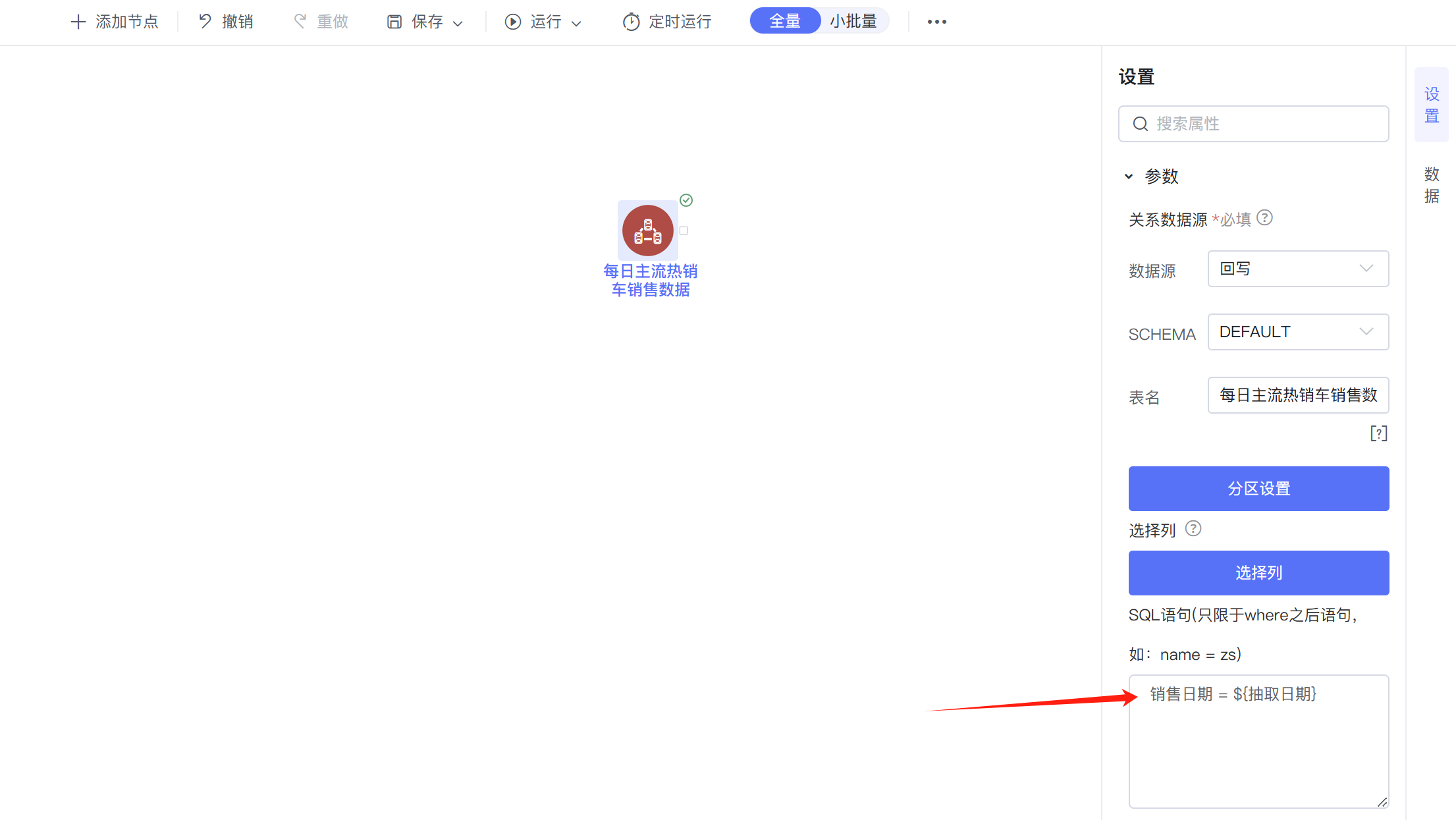The width and height of the screenshot is (1456, 820).
Task: Open 定时运行 scheduled run
Action: tap(667, 22)
